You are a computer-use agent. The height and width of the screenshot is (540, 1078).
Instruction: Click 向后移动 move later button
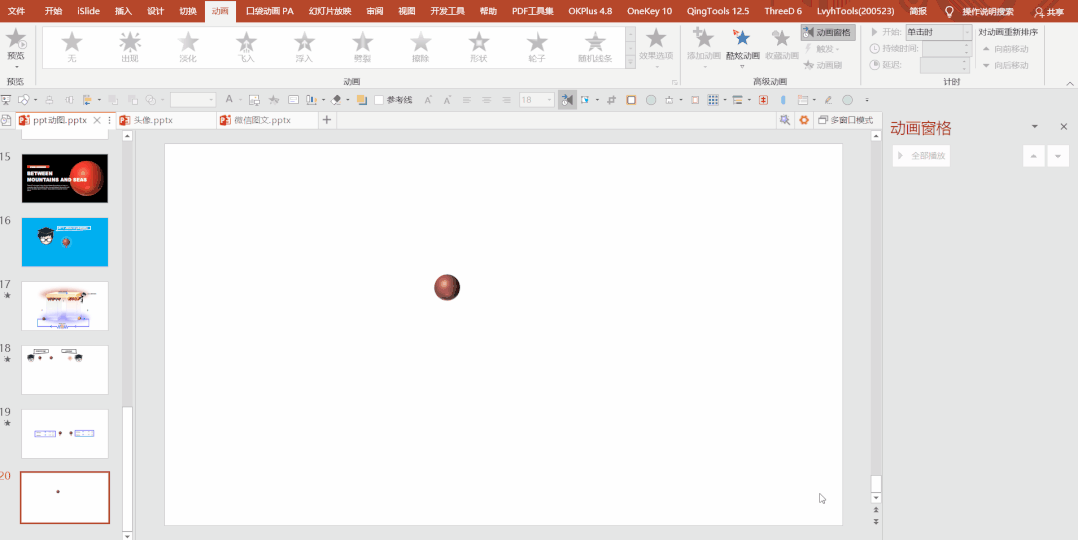[x=1005, y=65]
